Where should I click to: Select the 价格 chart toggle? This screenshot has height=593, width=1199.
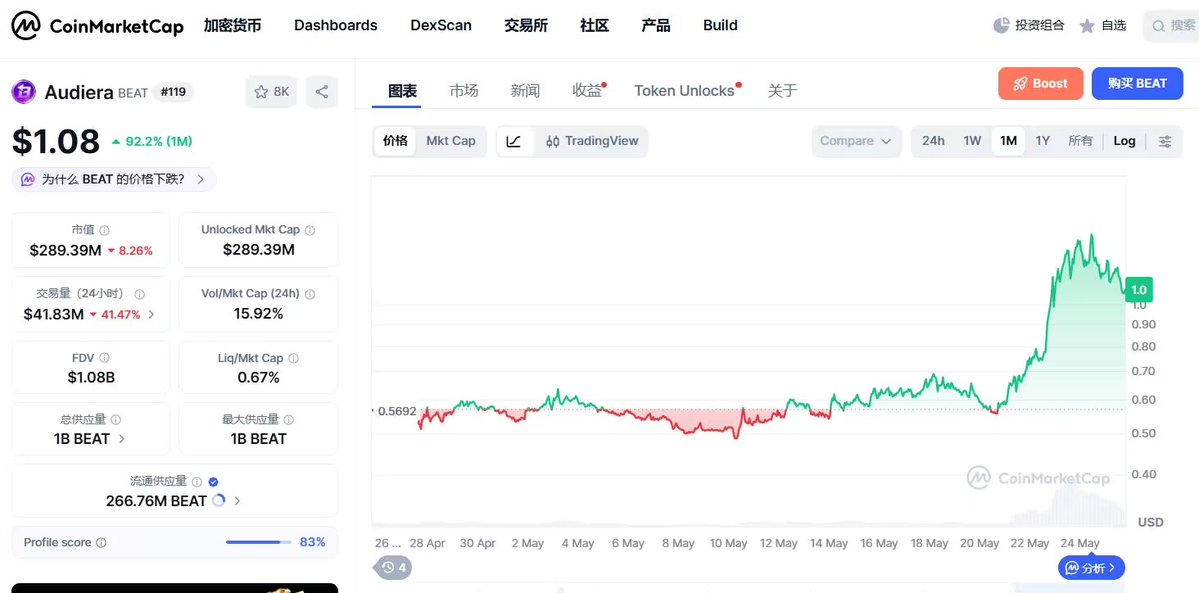(395, 142)
